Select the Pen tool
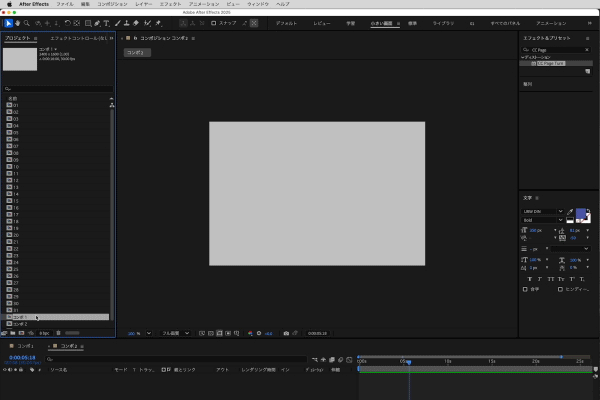The image size is (600, 400). pos(97,23)
